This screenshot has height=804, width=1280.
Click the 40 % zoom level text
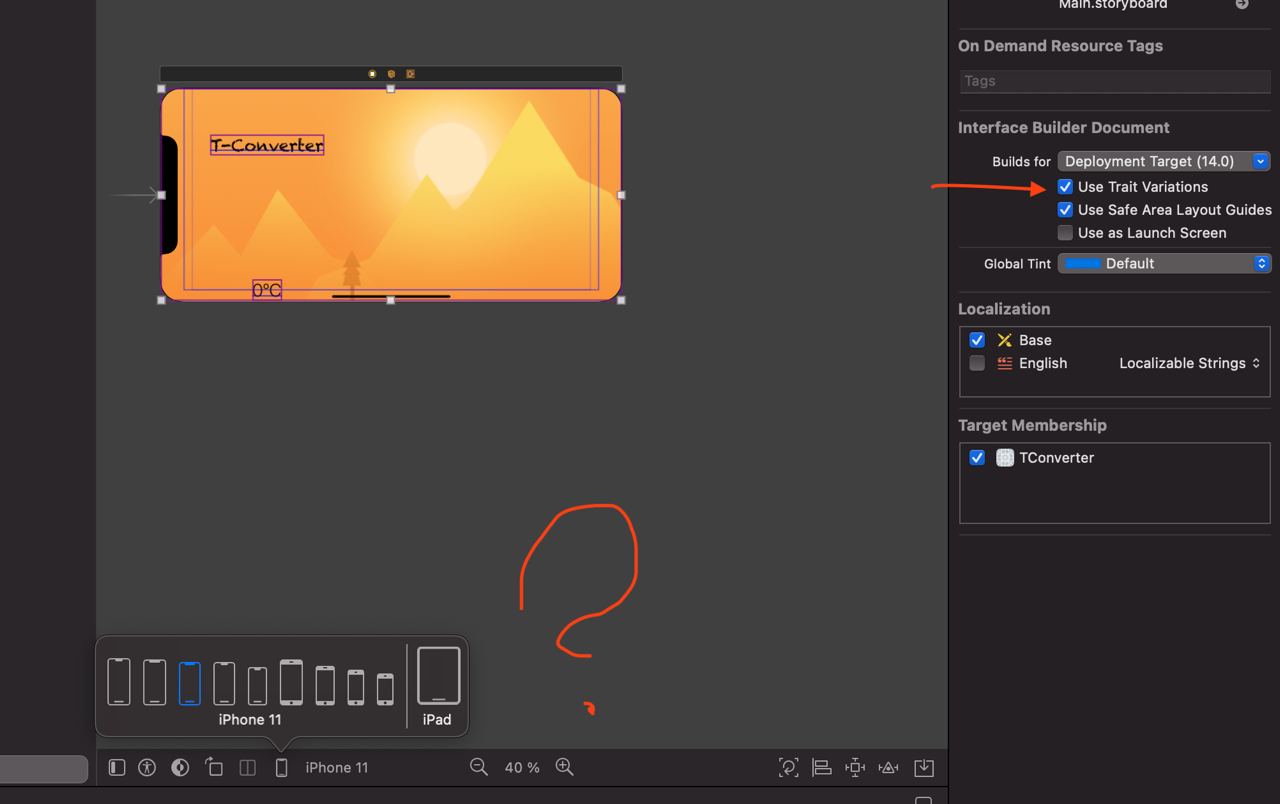pos(522,768)
